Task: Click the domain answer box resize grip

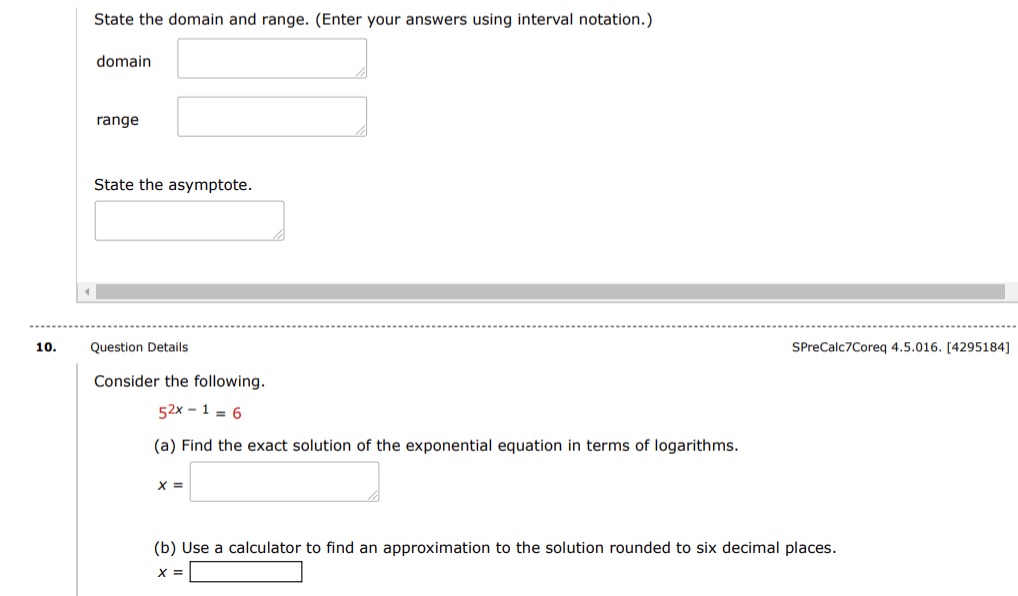Action: [361, 72]
